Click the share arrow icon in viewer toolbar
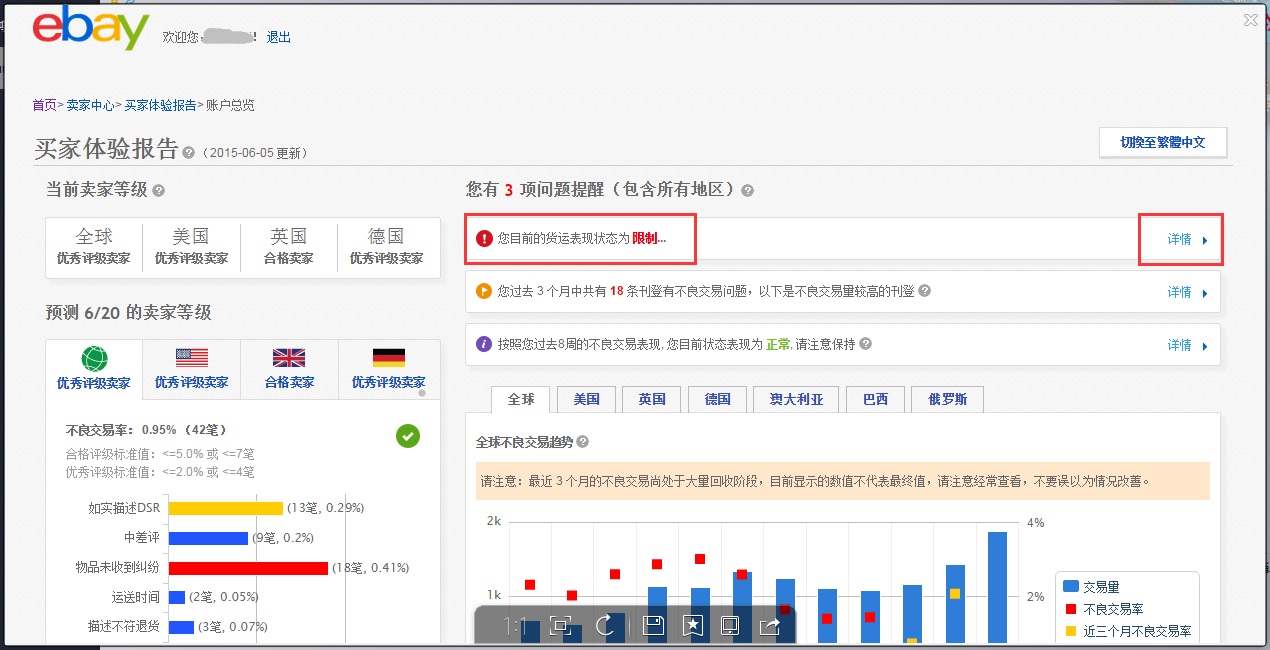Screen dimensions: 1270x650 click(770, 626)
